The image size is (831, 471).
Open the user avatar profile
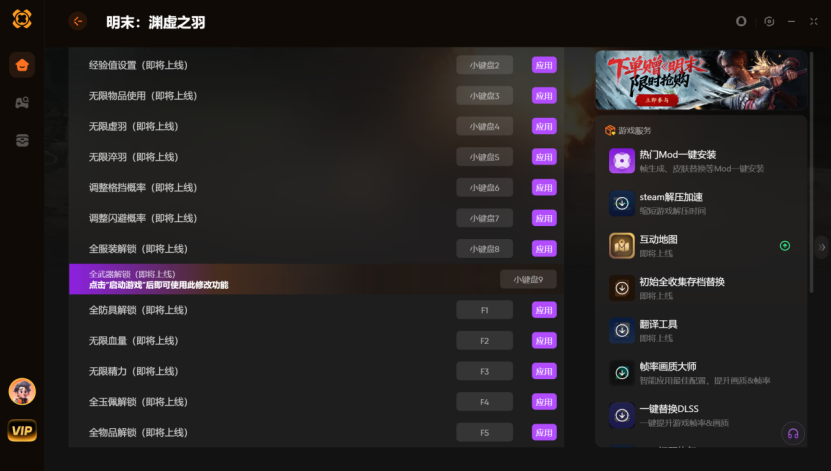[22, 392]
